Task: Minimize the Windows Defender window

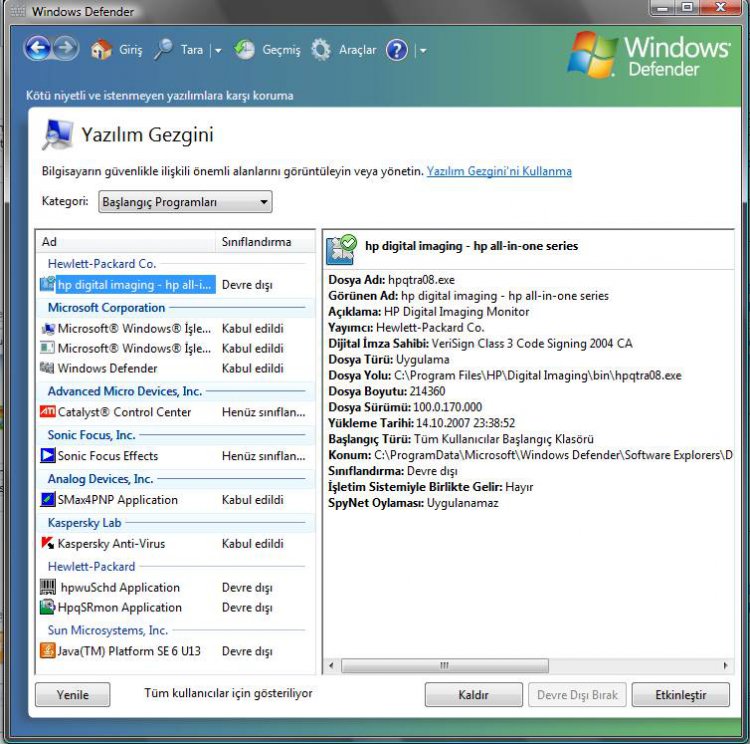Action: click(662, 7)
